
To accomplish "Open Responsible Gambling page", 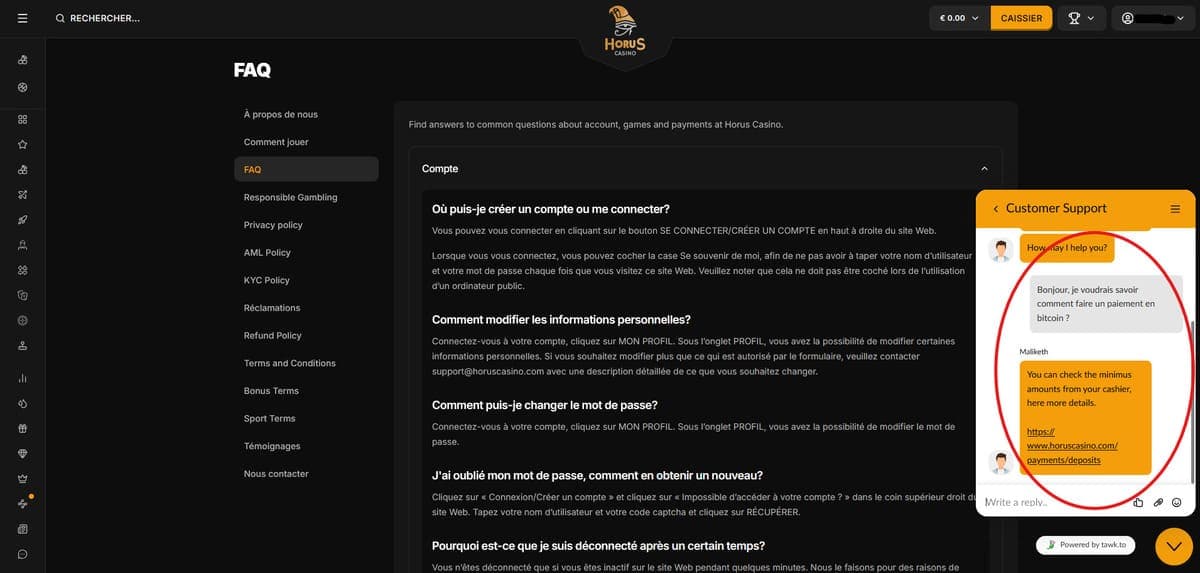I will [x=290, y=197].
